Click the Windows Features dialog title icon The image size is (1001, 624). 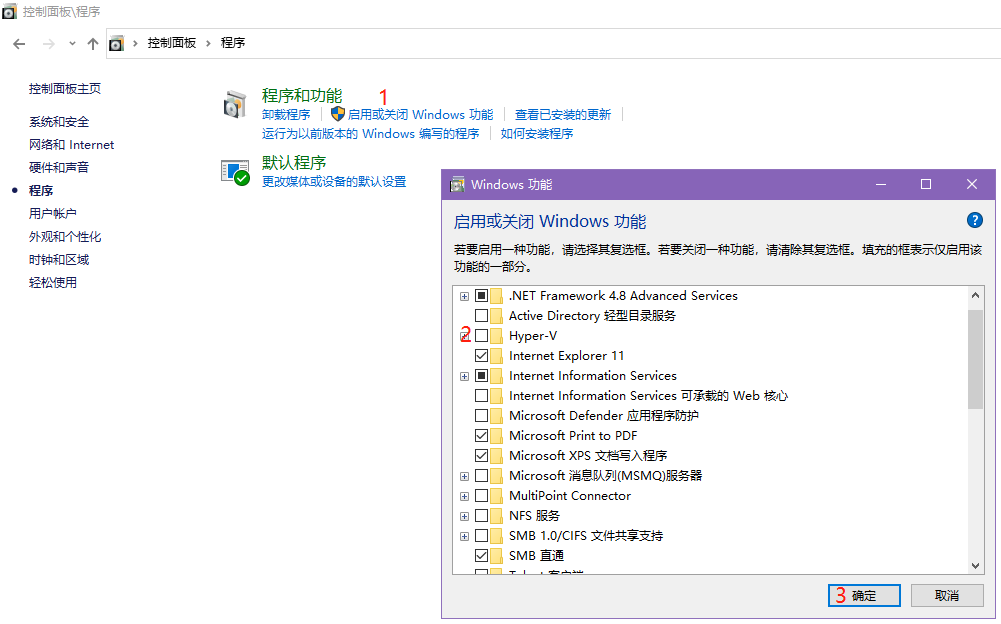click(x=458, y=184)
